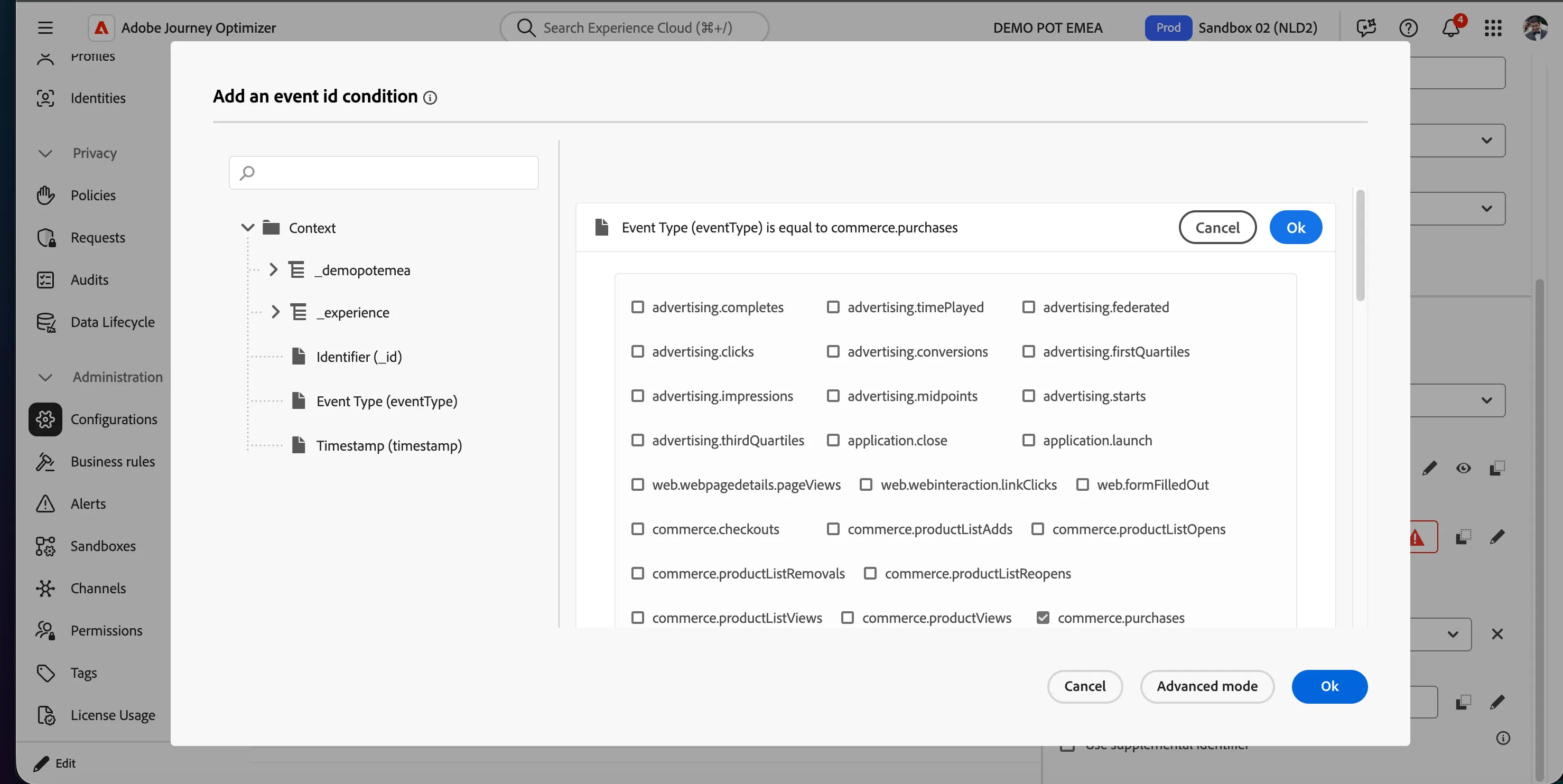Expand the _demopotemea node
This screenshot has height=784, width=1563.
click(274, 270)
